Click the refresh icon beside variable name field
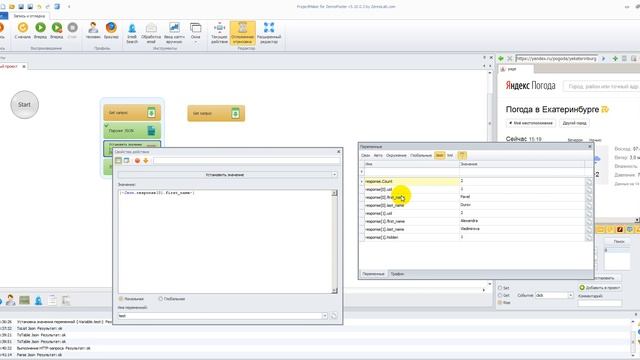This screenshot has height=360, width=640. (334, 316)
